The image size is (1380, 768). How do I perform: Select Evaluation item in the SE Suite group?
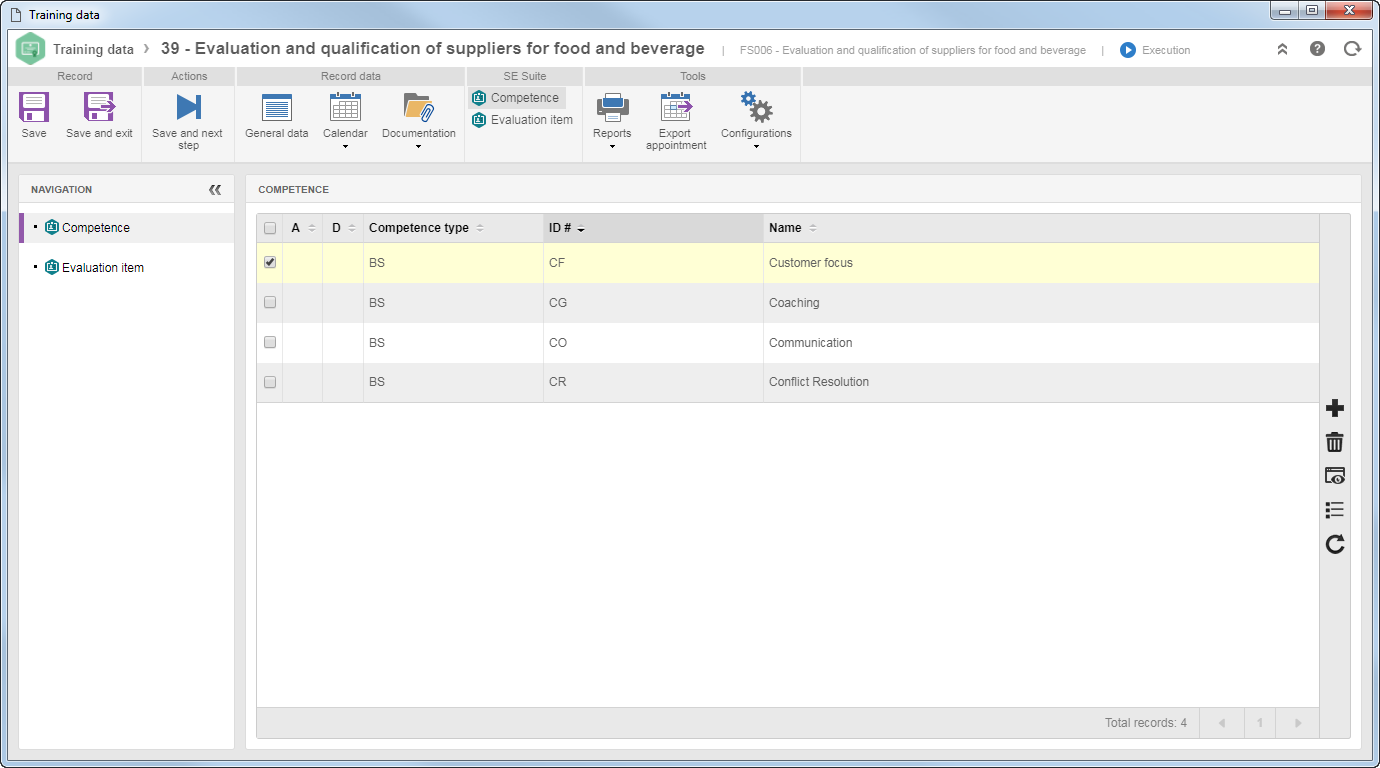(x=522, y=119)
